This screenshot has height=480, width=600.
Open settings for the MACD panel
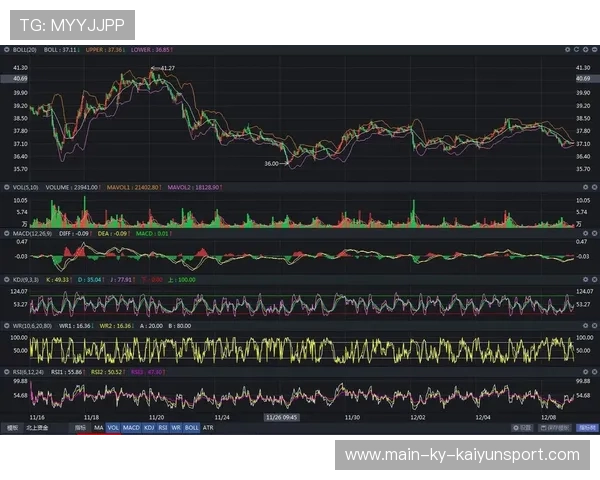pos(584,234)
